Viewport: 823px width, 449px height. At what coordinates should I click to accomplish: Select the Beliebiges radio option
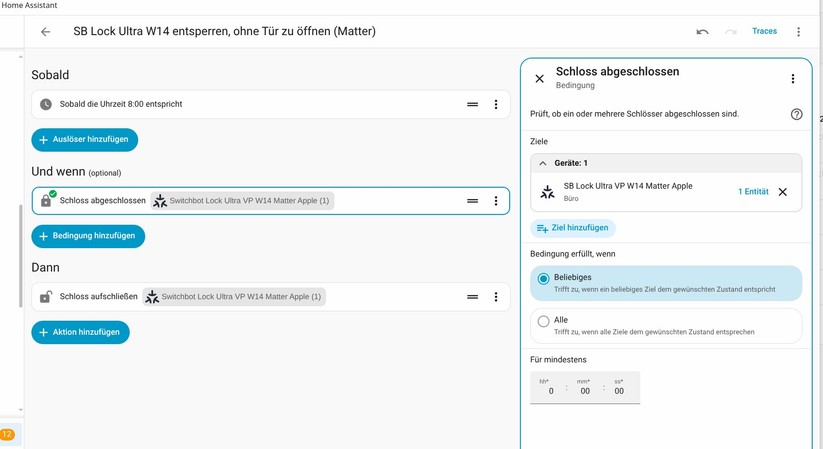[x=543, y=278]
